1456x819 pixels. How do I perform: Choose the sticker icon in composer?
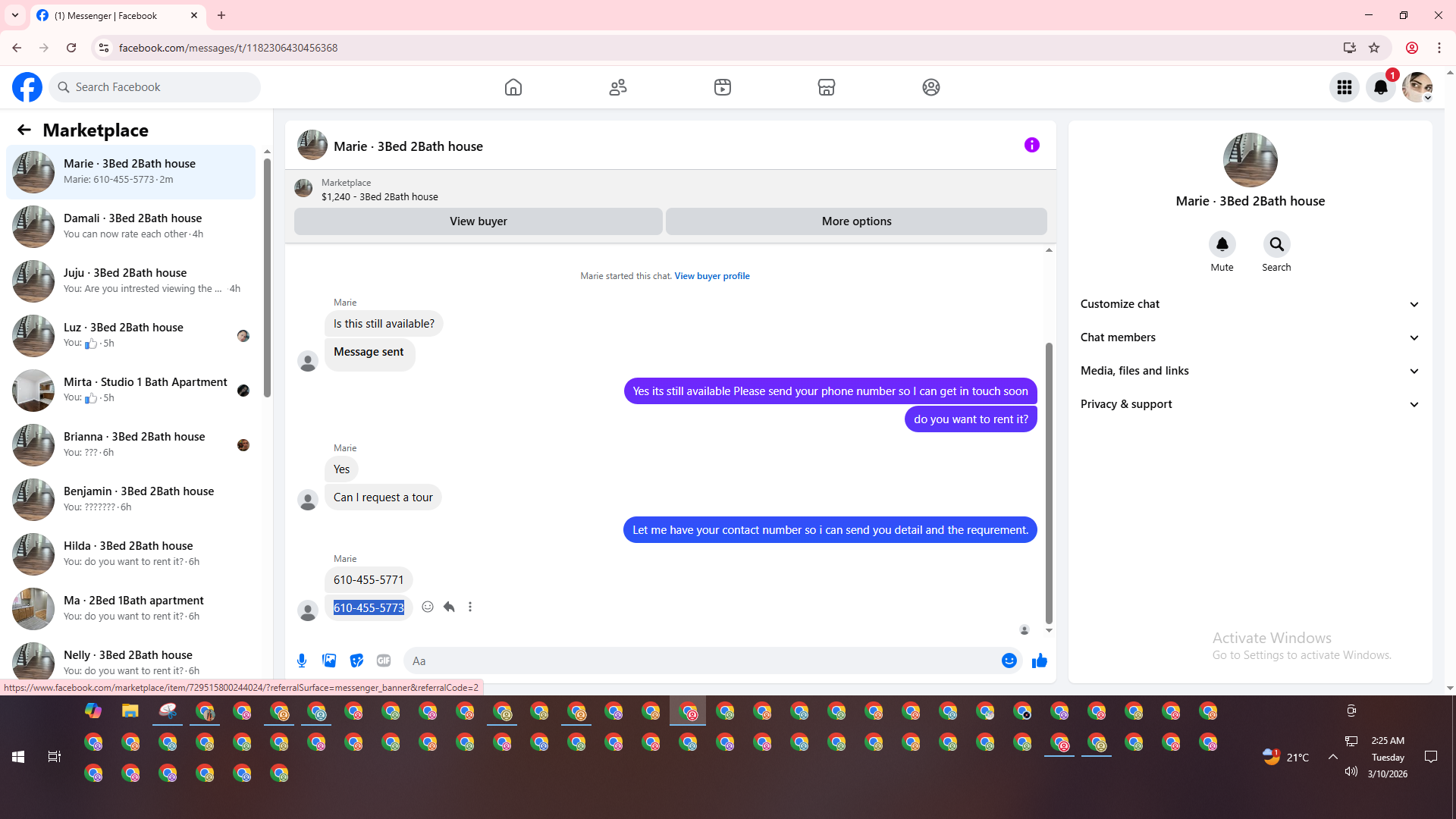click(356, 661)
